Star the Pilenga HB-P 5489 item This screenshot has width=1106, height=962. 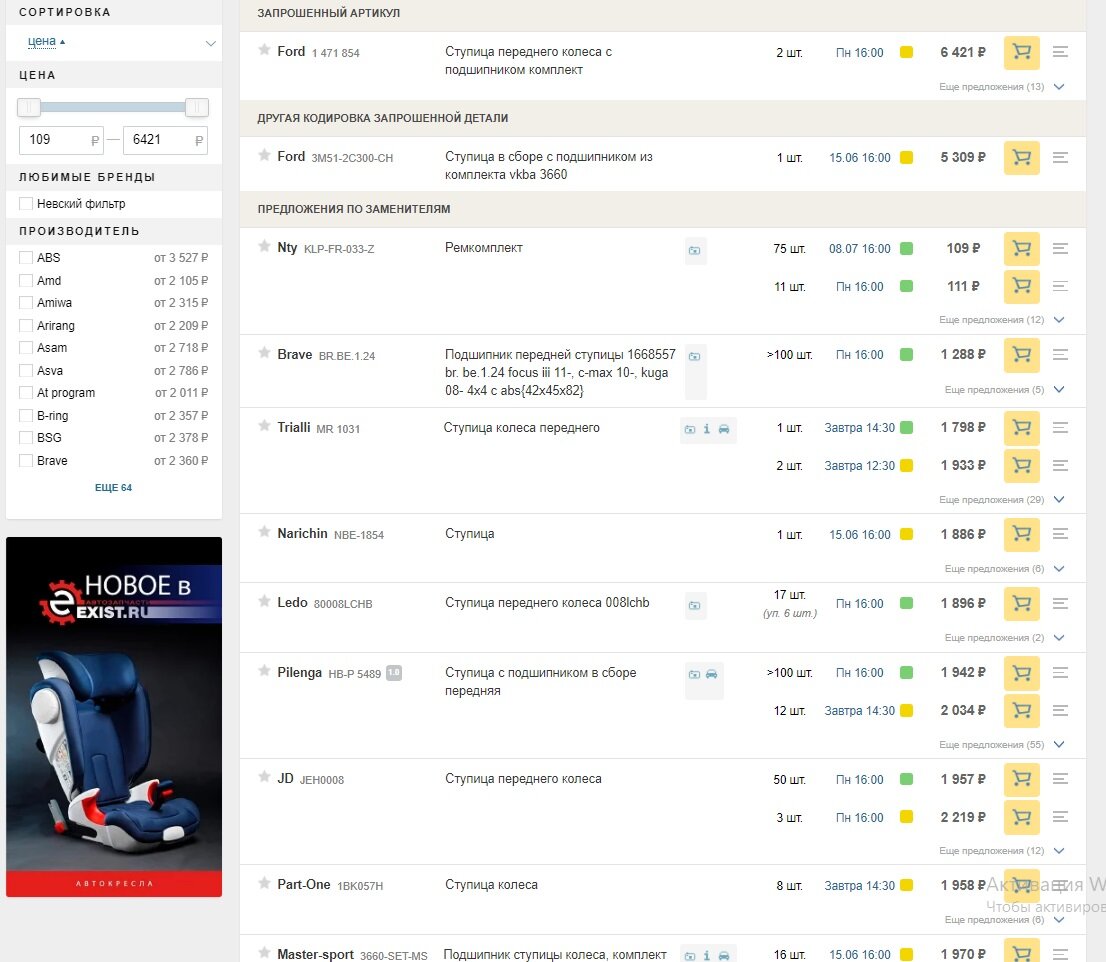(264, 671)
